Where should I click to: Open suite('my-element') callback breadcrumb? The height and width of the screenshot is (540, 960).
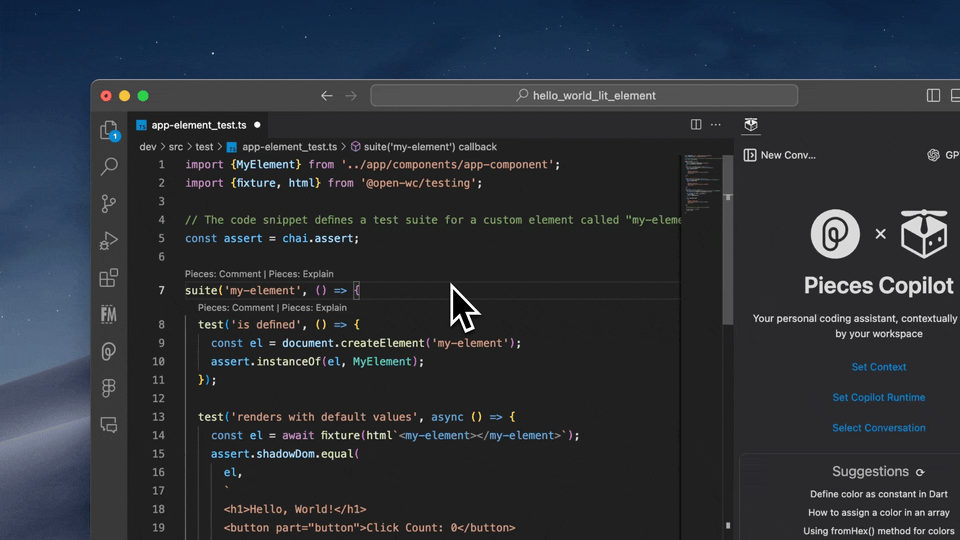click(430, 147)
